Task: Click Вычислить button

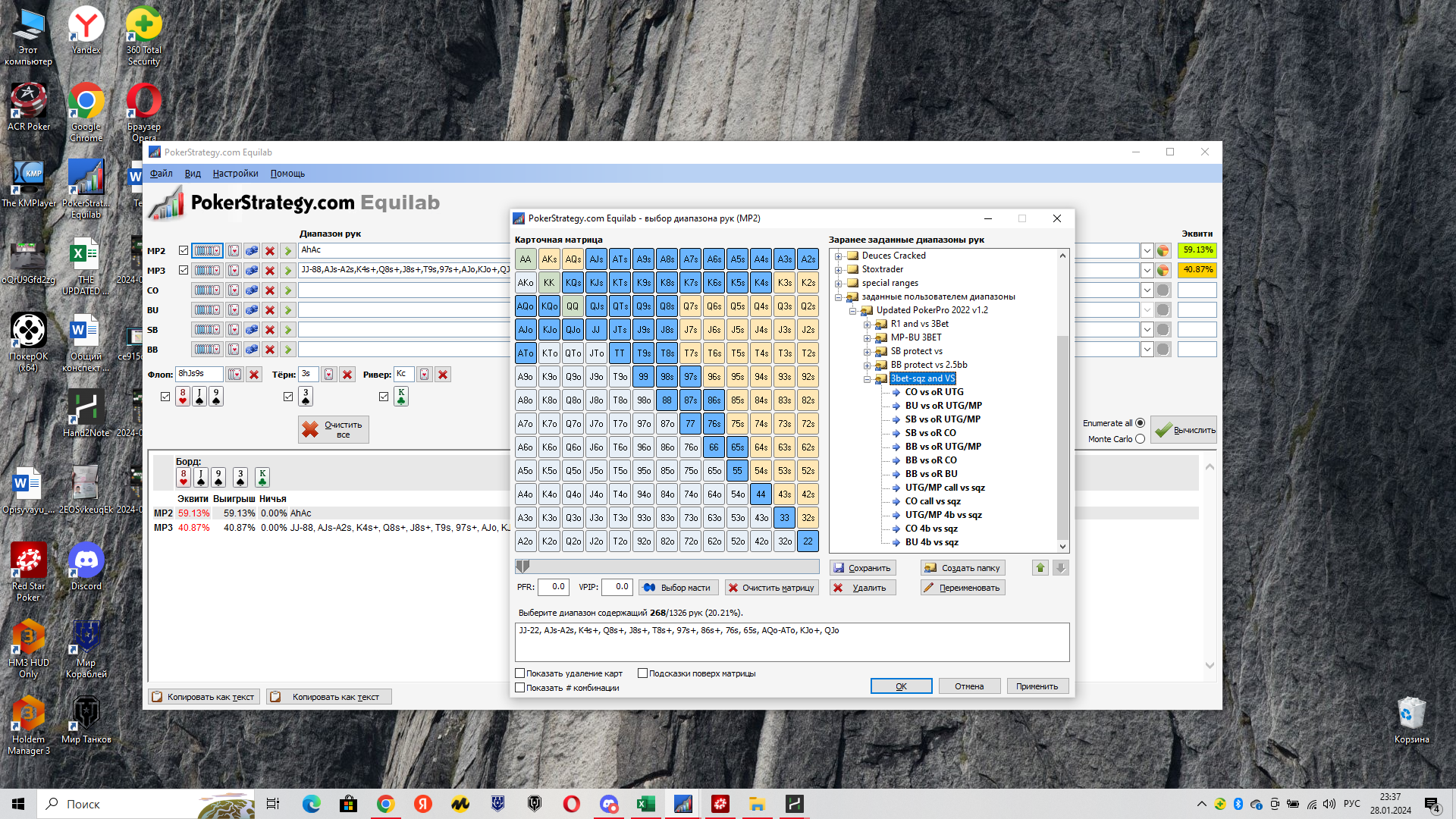Action: click(1185, 430)
